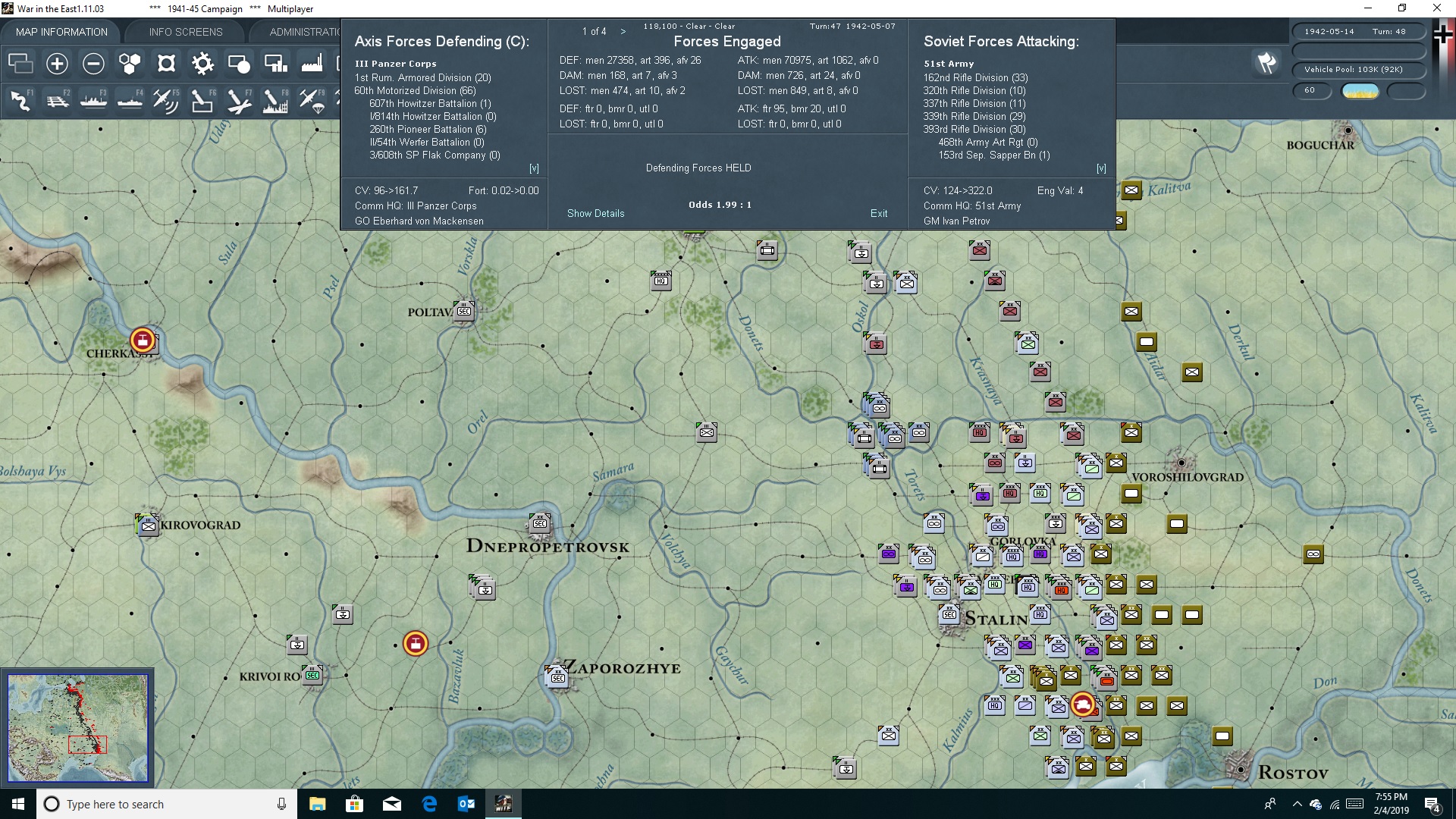The image size is (1456, 819).
Task: Zoom out of the map
Action: [x=93, y=64]
